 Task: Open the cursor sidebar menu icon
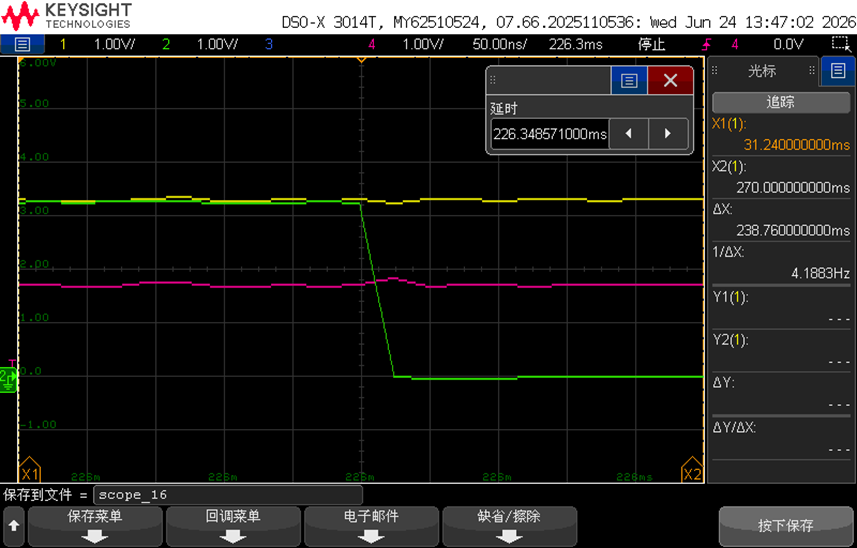pos(838,70)
